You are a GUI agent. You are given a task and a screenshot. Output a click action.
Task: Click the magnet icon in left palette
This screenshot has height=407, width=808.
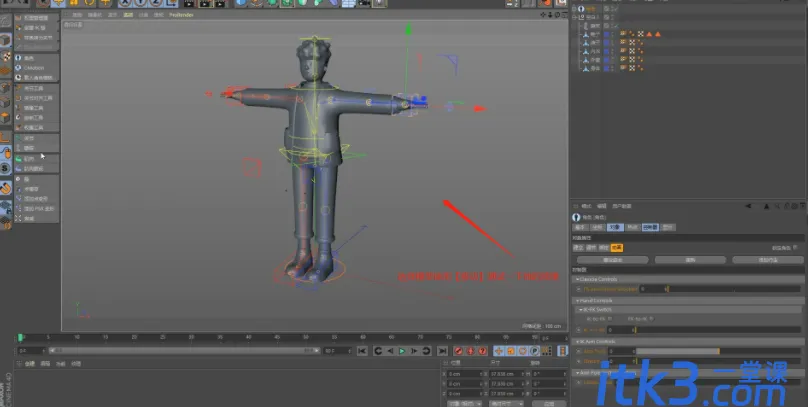pyautogui.click(x=6, y=188)
